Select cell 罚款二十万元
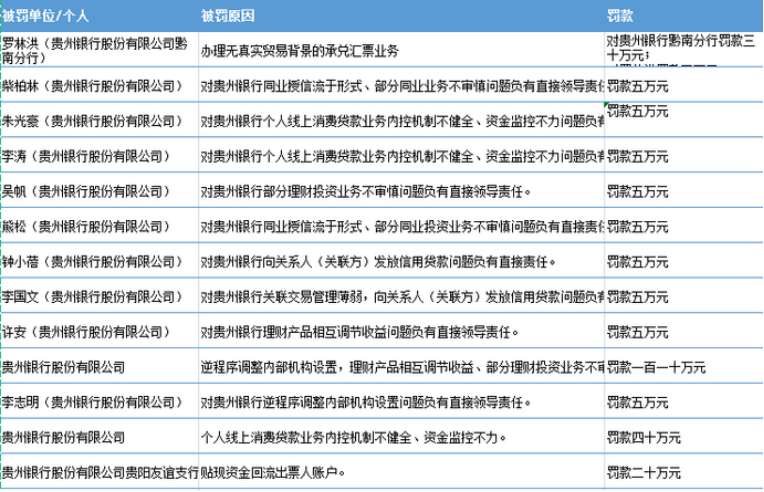 click(x=684, y=471)
